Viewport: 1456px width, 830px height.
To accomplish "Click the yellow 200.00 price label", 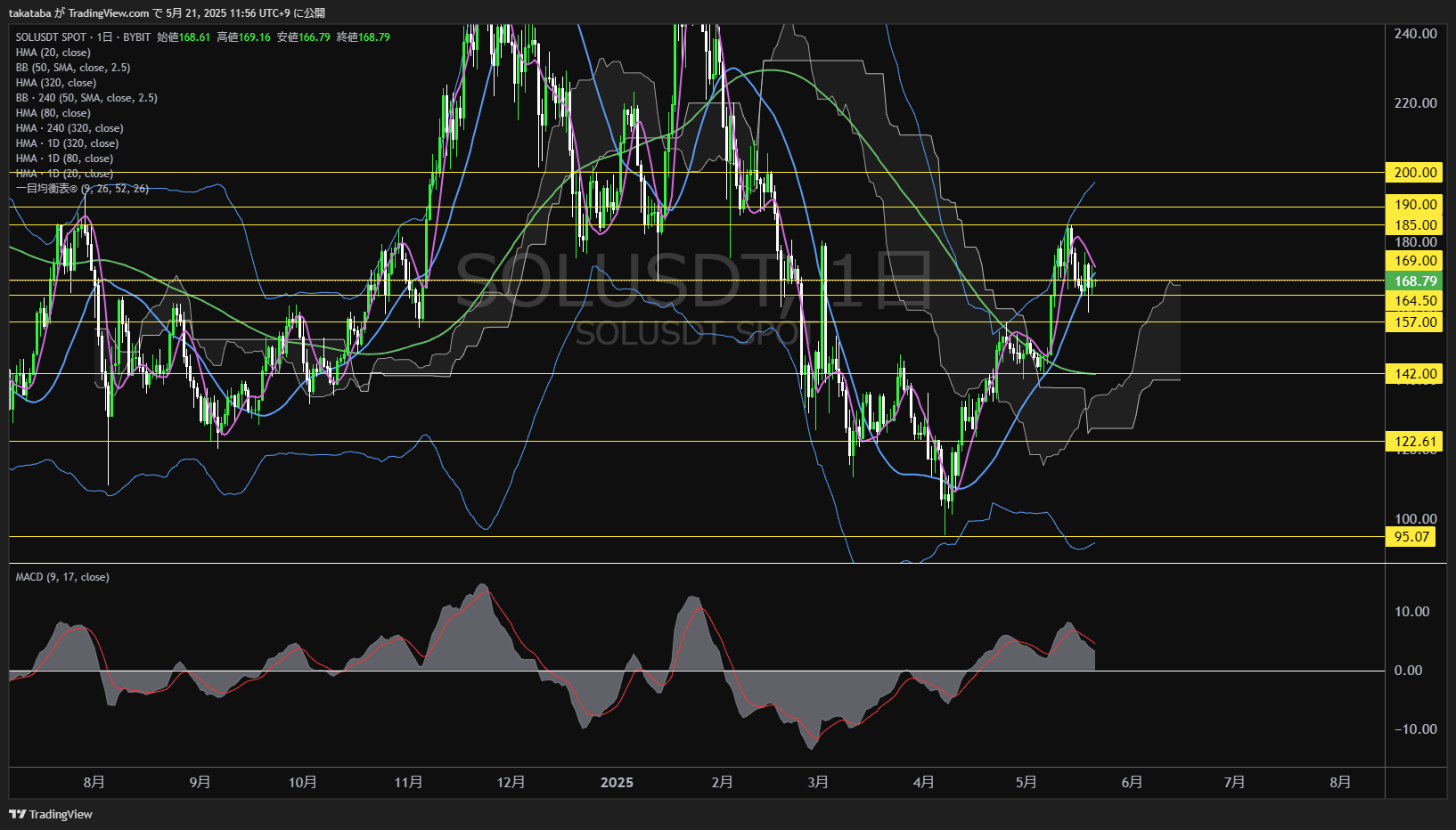I will [1415, 173].
